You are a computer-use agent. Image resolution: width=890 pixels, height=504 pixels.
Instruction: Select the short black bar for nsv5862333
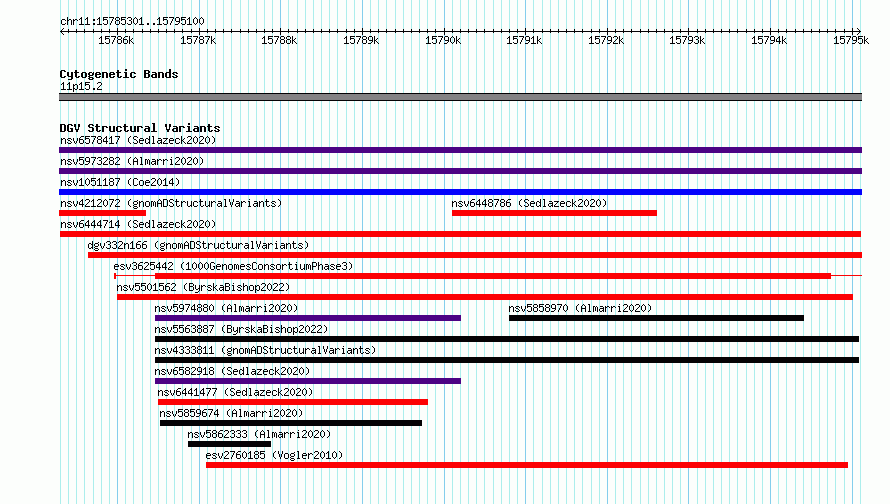(x=229, y=444)
